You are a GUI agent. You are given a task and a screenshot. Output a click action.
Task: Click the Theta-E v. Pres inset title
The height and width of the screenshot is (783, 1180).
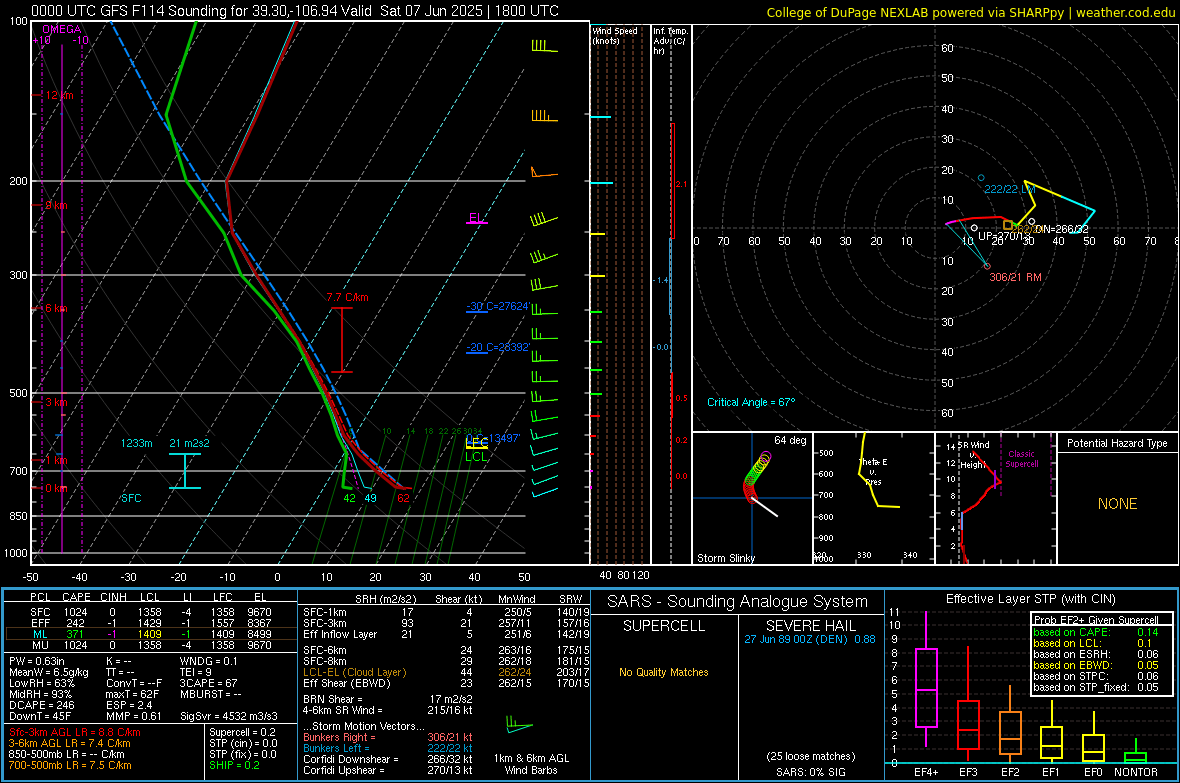[x=873, y=471]
